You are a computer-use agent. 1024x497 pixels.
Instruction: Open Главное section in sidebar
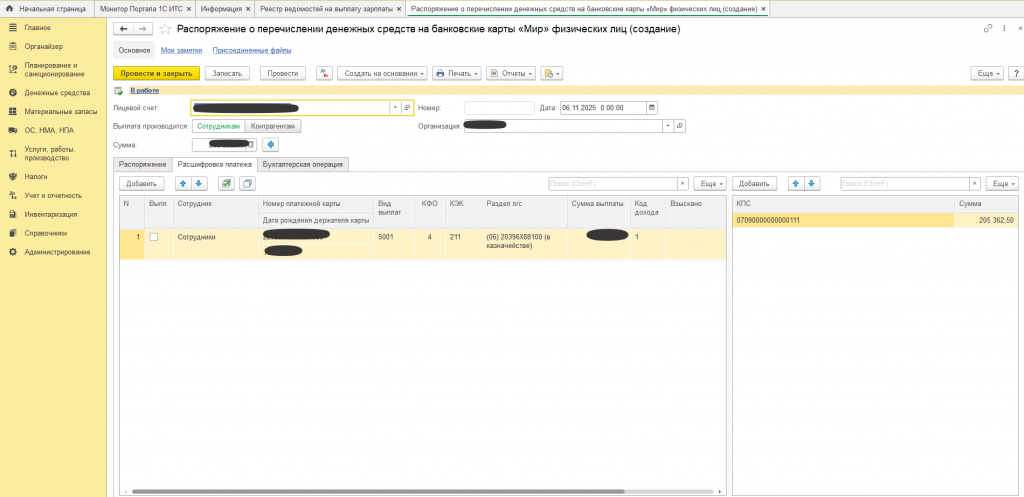coord(37,27)
